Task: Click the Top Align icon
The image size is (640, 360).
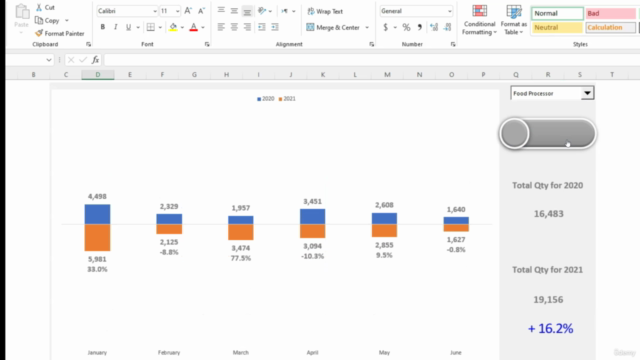Action: click(x=221, y=11)
